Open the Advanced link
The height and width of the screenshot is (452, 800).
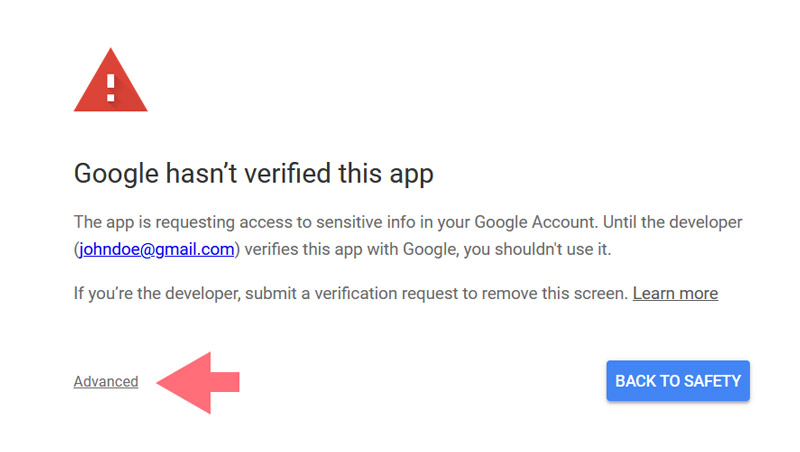106,381
